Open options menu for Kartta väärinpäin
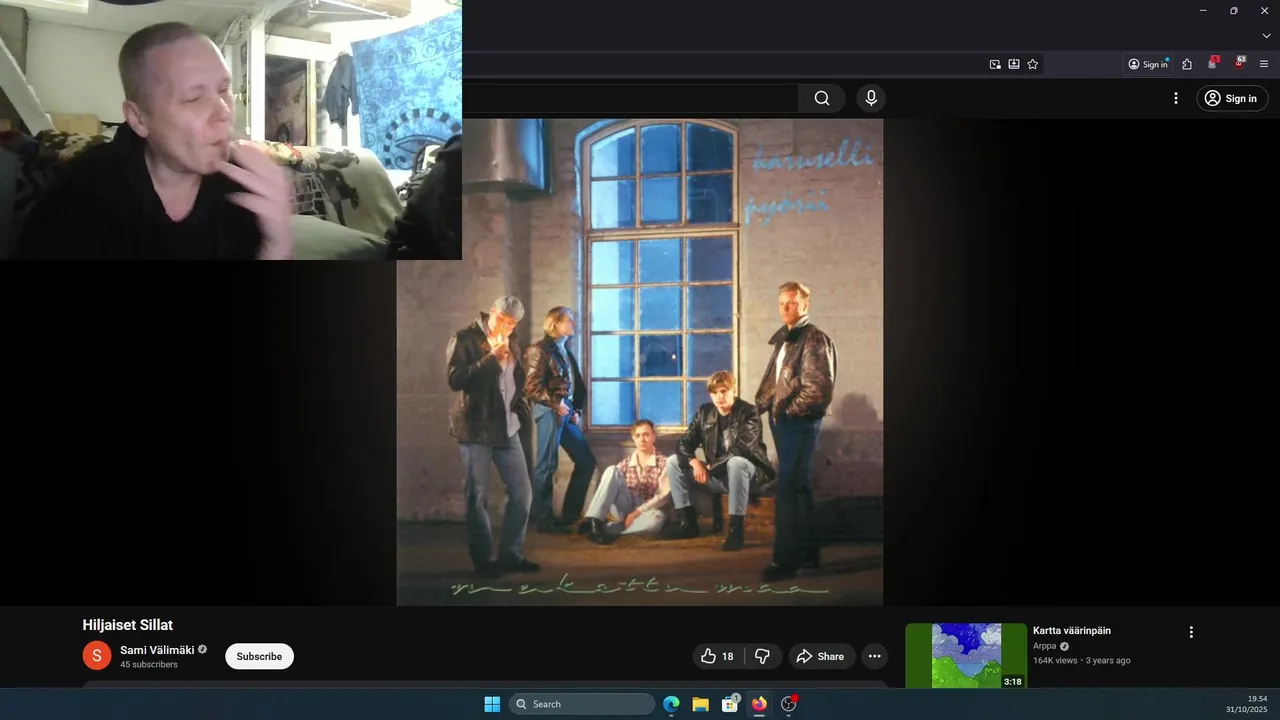 click(x=1191, y=632)
